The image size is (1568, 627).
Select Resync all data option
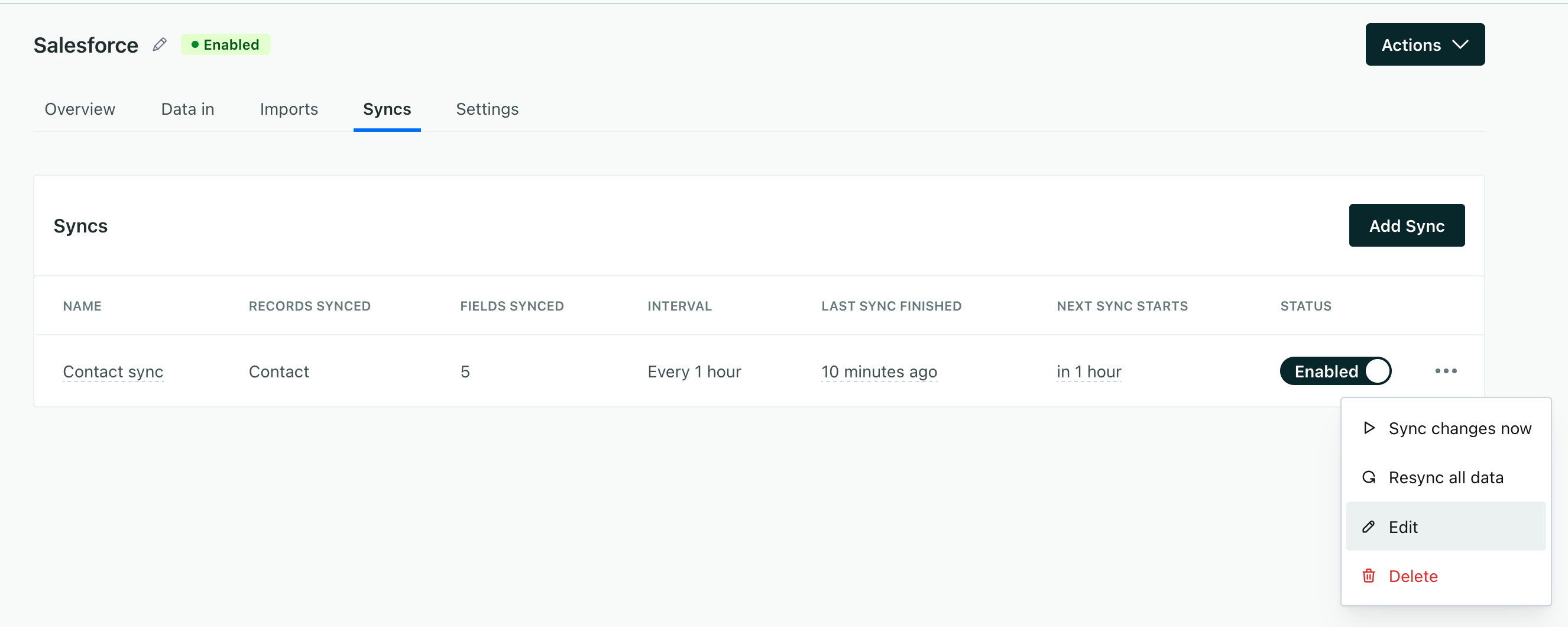[x=1446, y=477]
